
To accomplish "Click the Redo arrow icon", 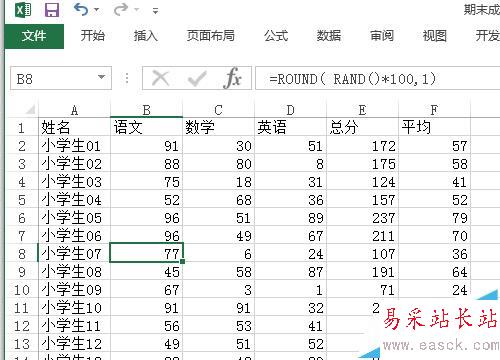I will pos(120,10).
